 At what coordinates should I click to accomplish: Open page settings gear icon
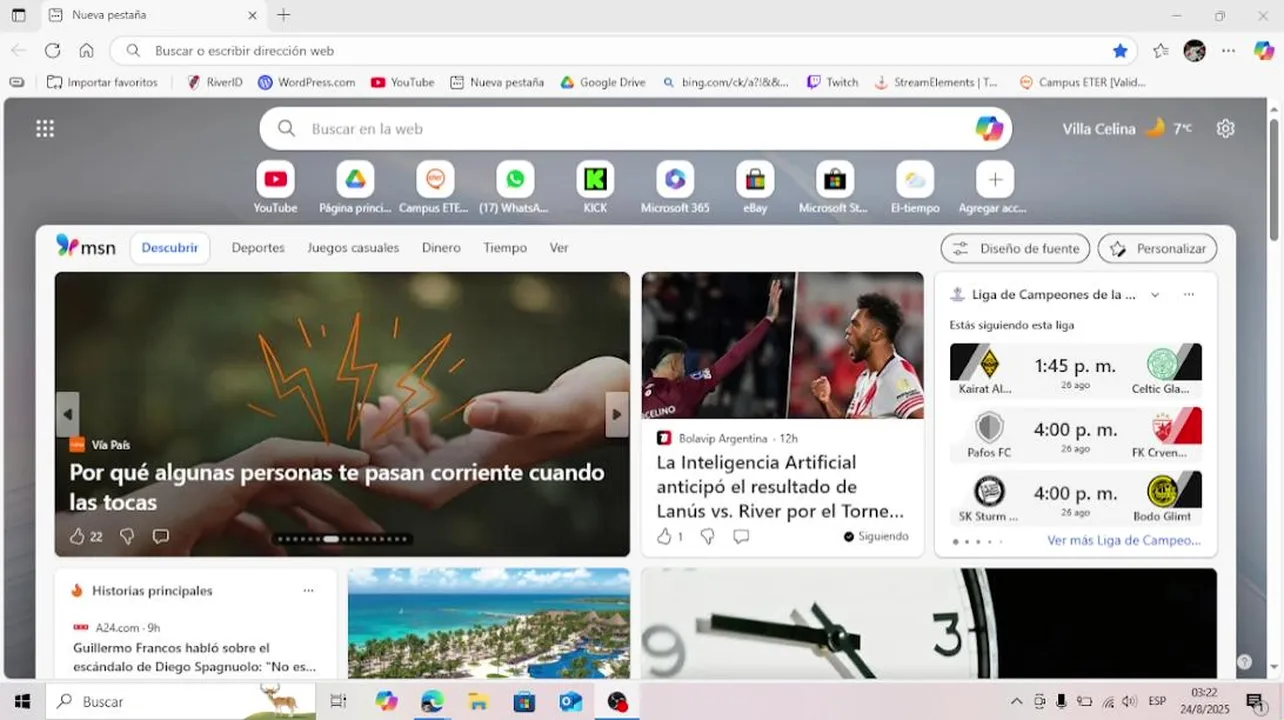click(1225, 128)
